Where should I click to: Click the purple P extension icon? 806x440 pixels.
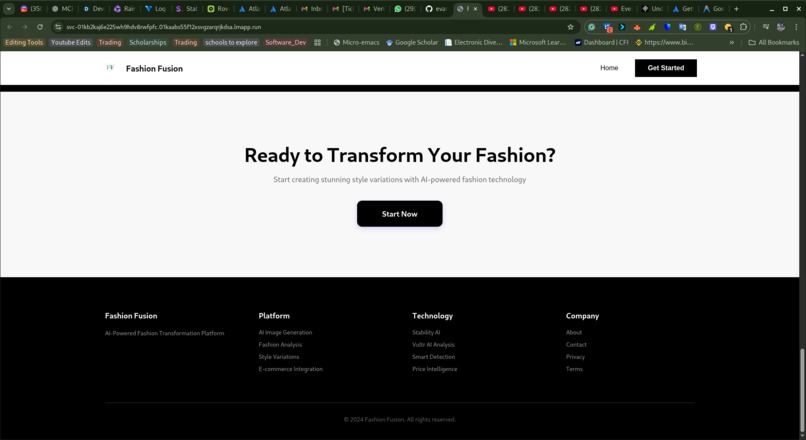click(712, 27)
